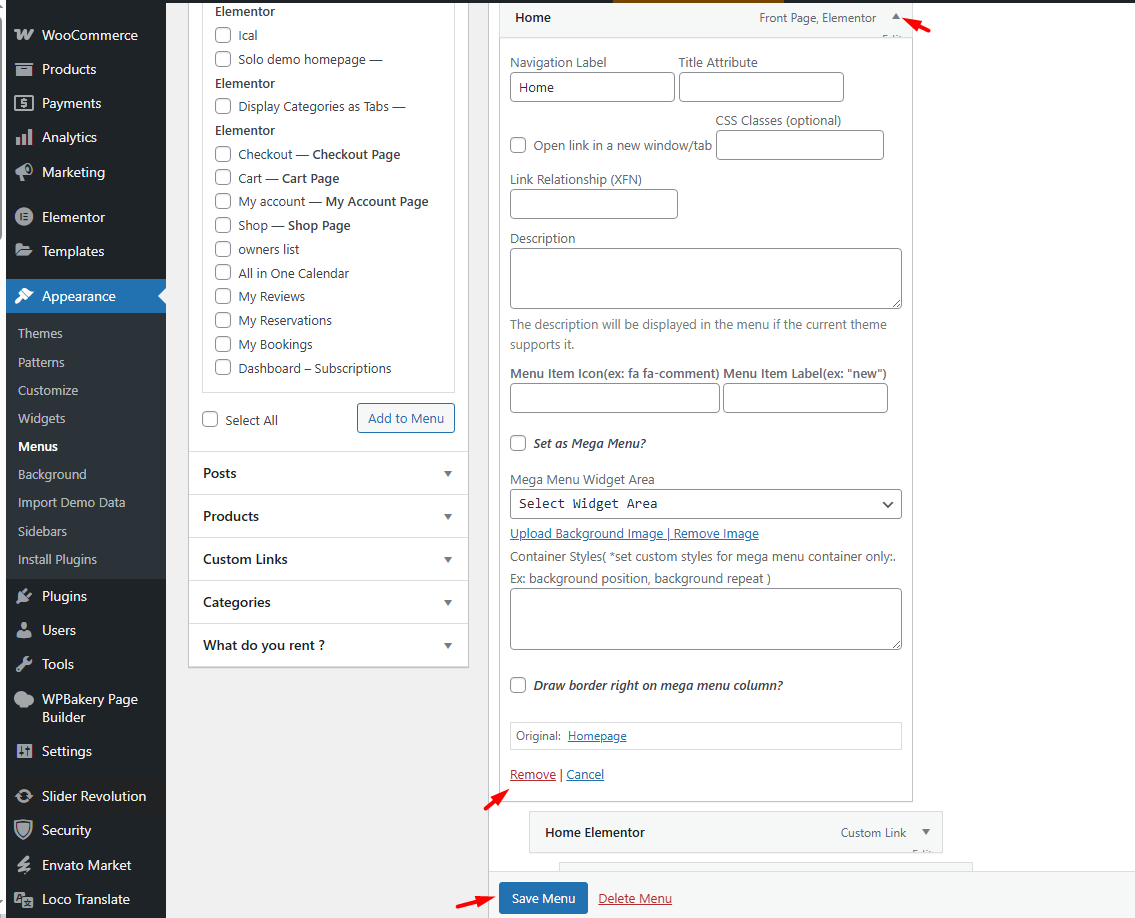This screenshot has width=1135, height=918.
Task: Click the Analytics bar chart icon
Action: click(24, 137)
